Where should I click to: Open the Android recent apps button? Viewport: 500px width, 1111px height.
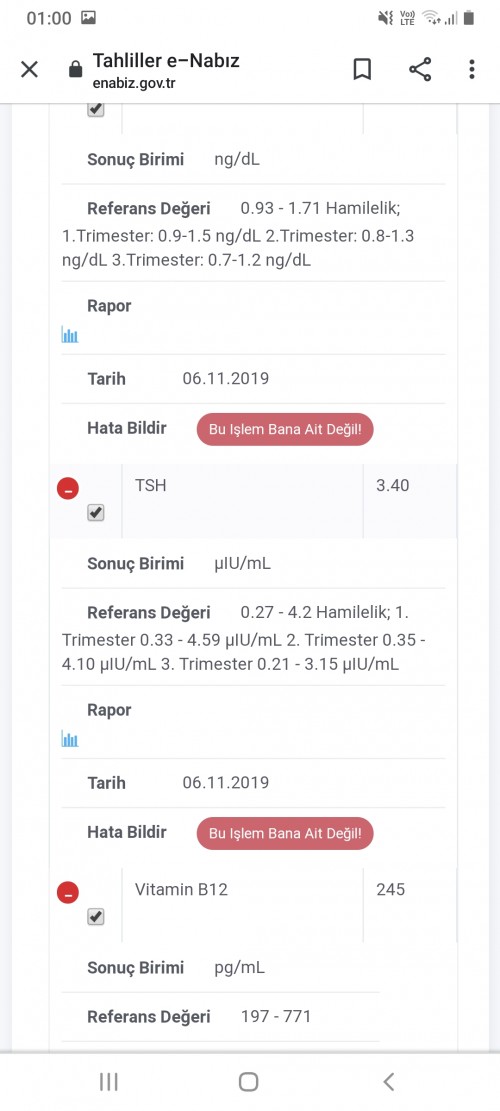pyautogui.click(x=108, y=1081)
